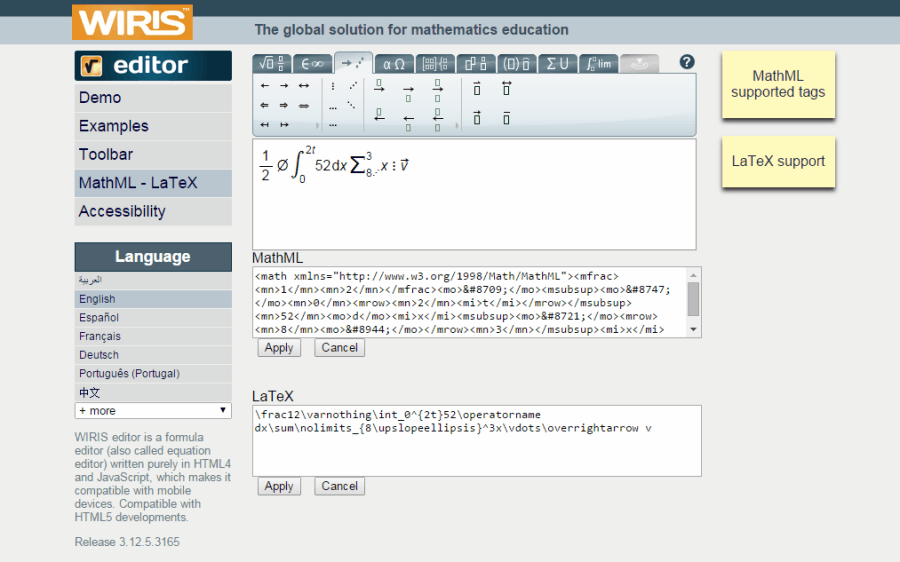Image resolution: width=900 pixels, height=562 pixels.
Task: Insert up-sloping diagonal ellipsis
Action: click(352, 86)
